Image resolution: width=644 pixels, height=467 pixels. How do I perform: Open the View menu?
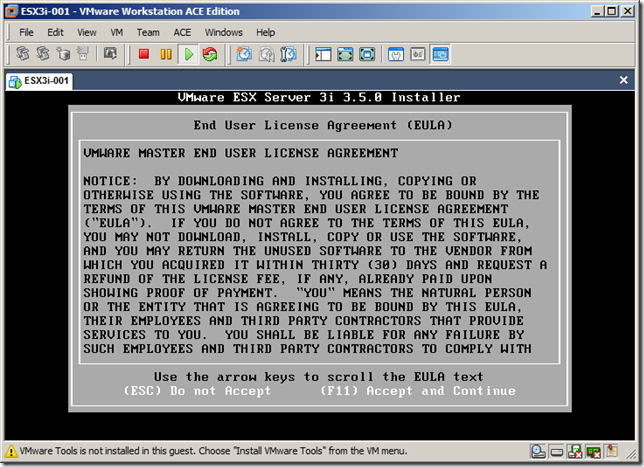pos(87,32)
